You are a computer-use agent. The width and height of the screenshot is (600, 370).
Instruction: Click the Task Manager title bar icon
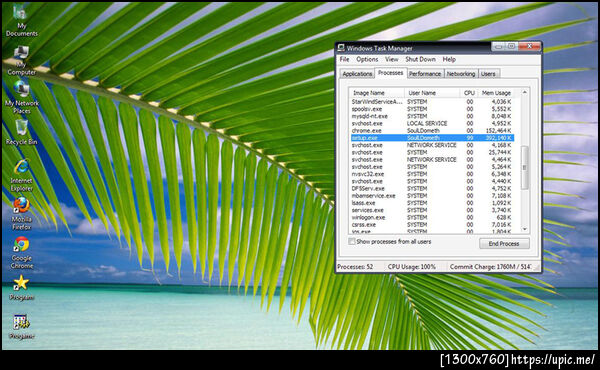[x=341, y=48]
